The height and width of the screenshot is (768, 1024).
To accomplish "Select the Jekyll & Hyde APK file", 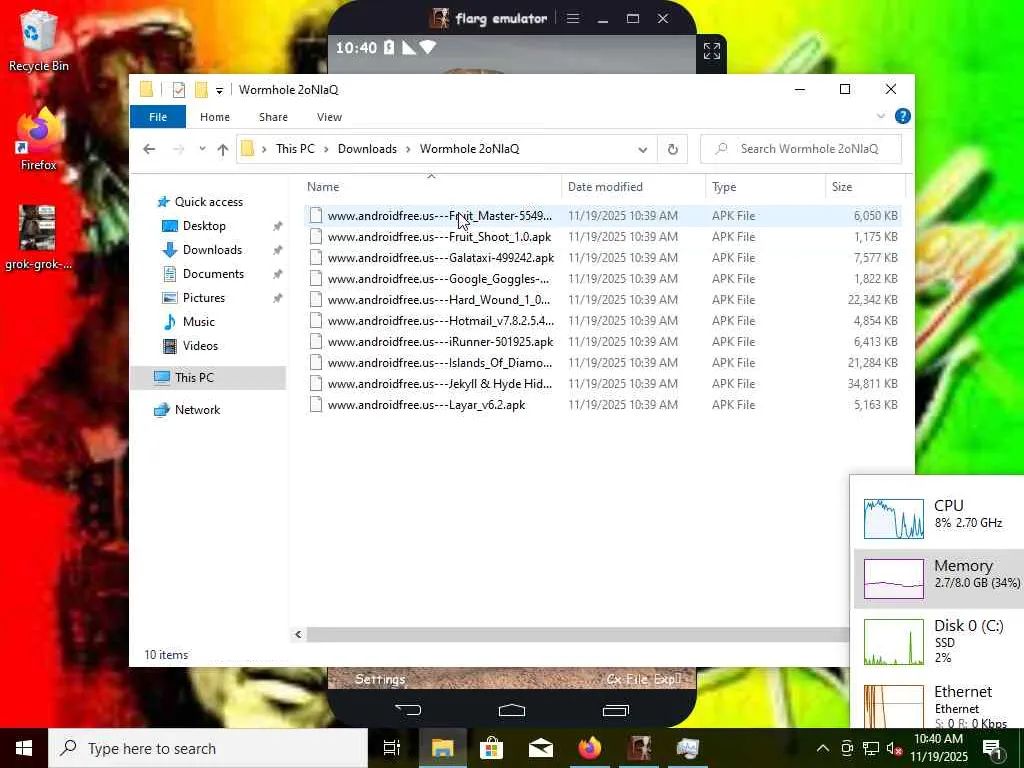I will [x=604, y=383].
